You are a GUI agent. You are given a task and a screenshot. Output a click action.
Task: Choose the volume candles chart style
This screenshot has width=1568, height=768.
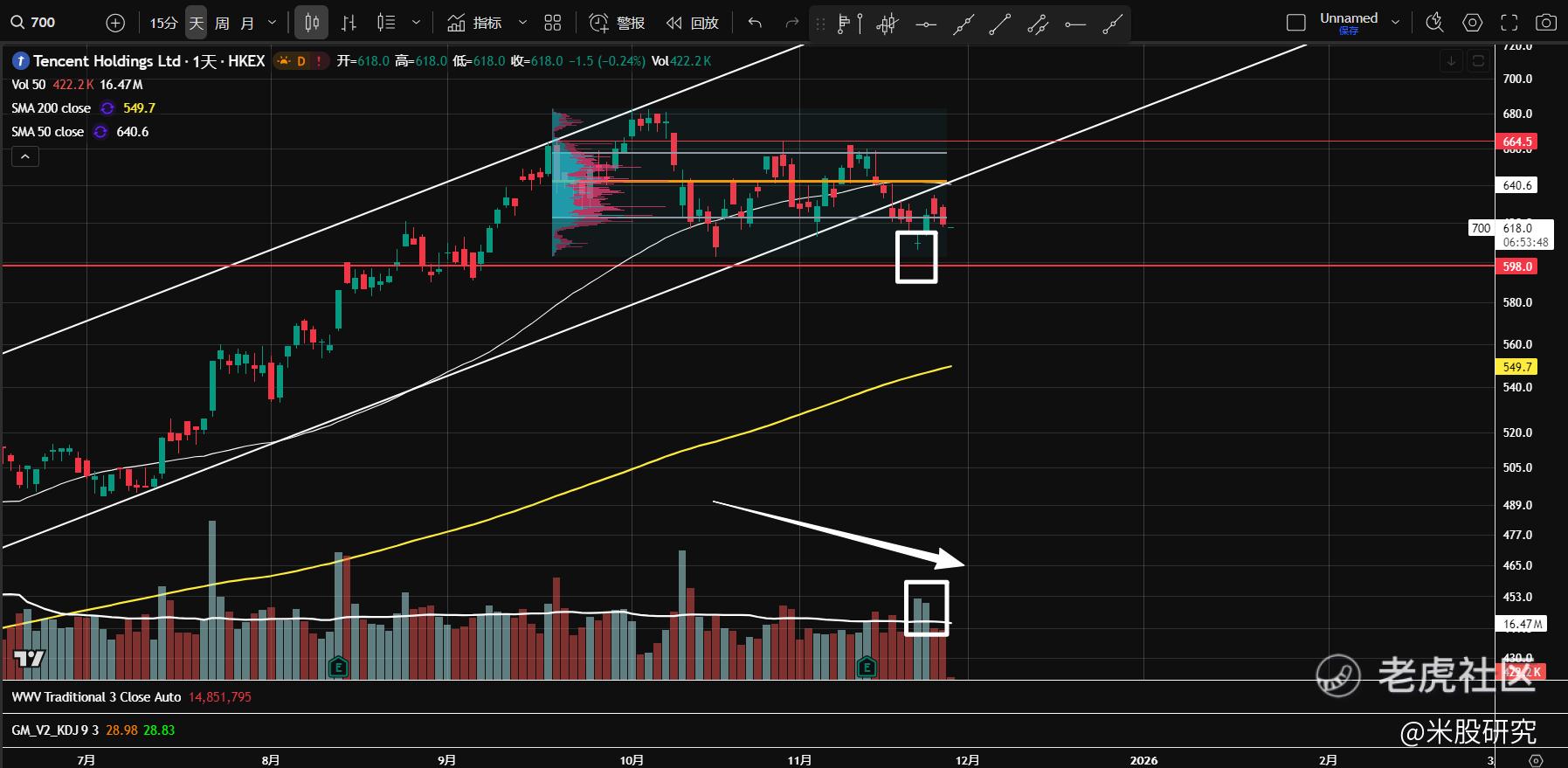coord(386,23)
